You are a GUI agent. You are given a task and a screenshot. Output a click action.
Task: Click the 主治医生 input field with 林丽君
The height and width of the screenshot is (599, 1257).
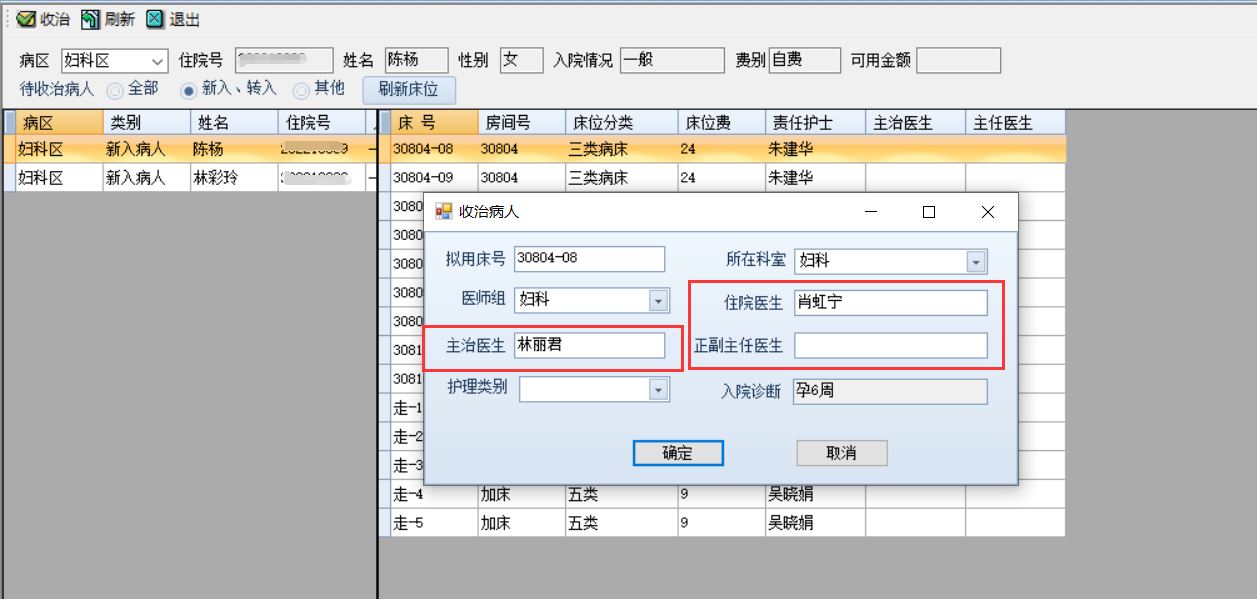point(589,345)
